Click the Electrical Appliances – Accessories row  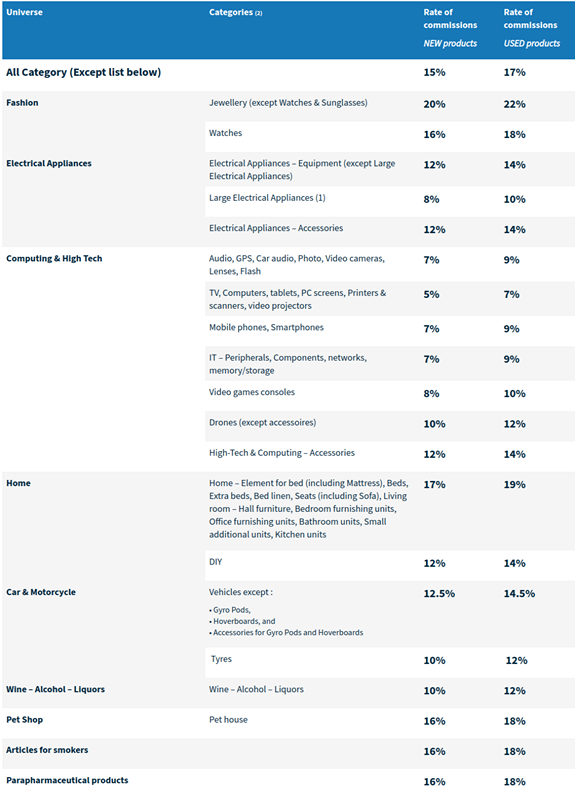tap(390, 232)
